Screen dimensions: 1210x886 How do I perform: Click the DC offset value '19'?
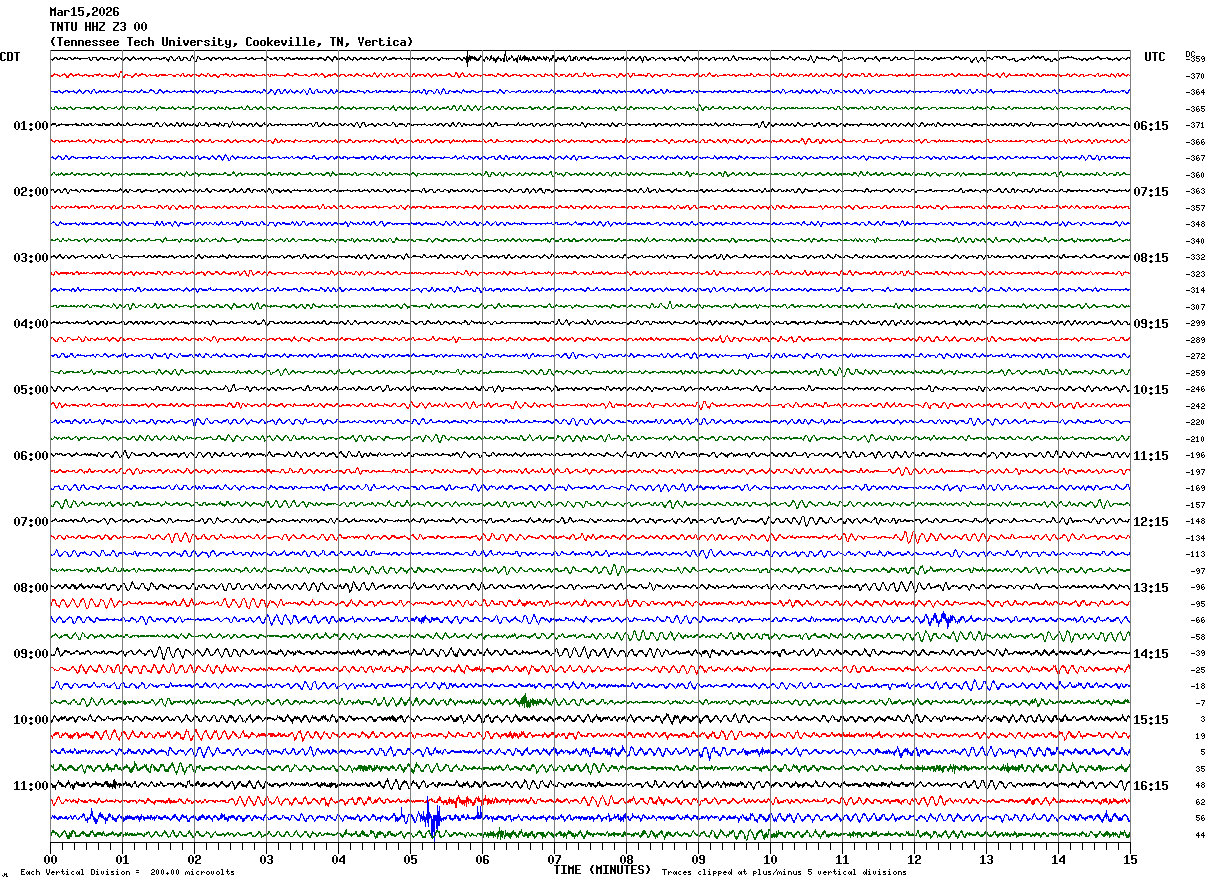[x=1200, y=736]
